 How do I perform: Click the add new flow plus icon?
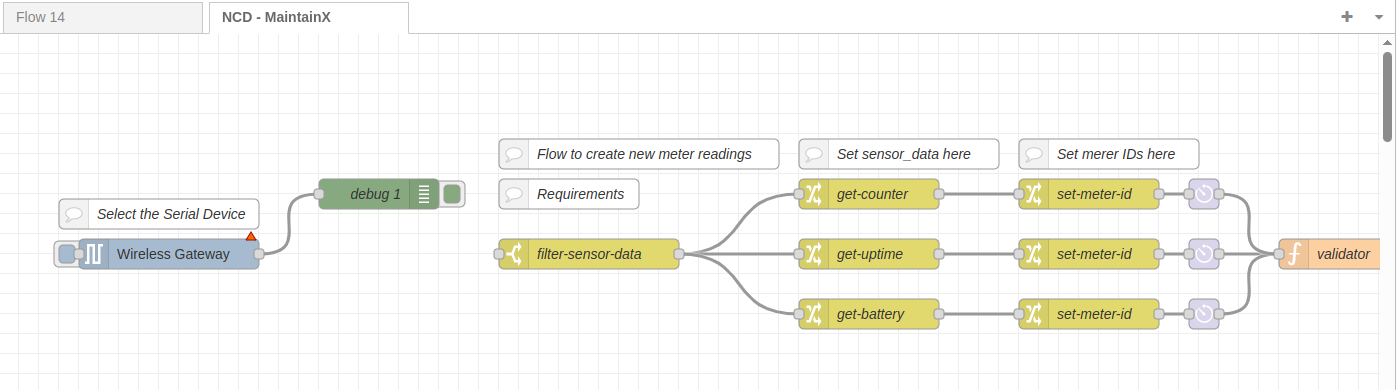1347,16
